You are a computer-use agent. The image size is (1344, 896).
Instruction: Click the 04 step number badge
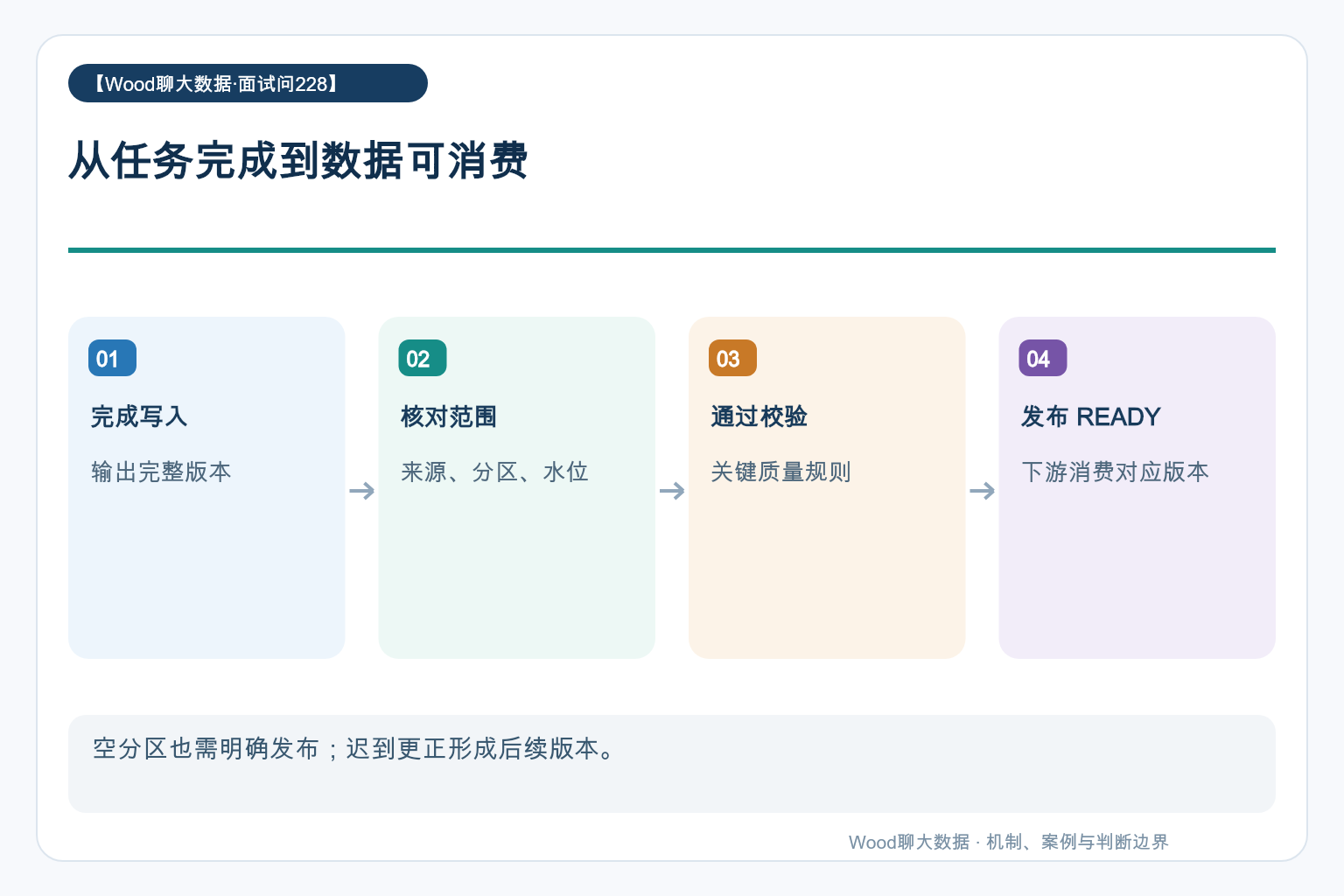[1043, 358]
